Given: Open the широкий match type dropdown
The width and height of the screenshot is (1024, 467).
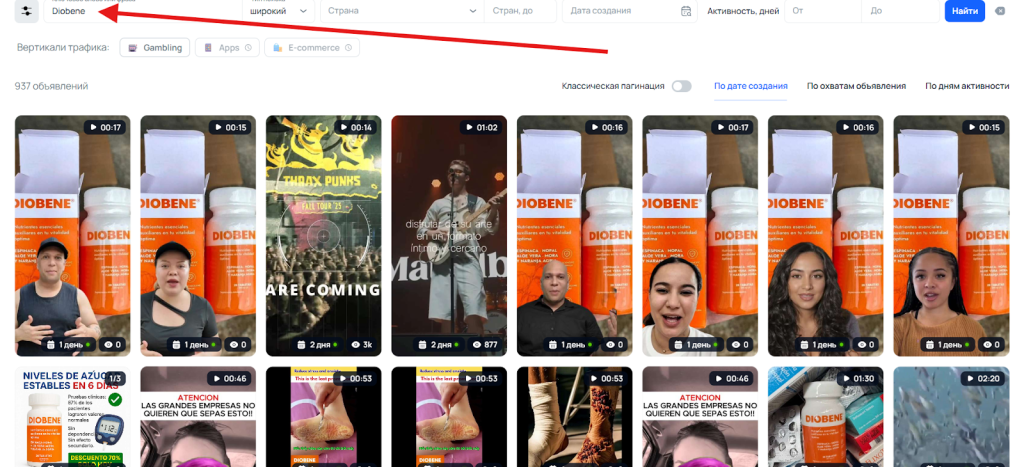Looking at the screenshot, I should point(278,11).
